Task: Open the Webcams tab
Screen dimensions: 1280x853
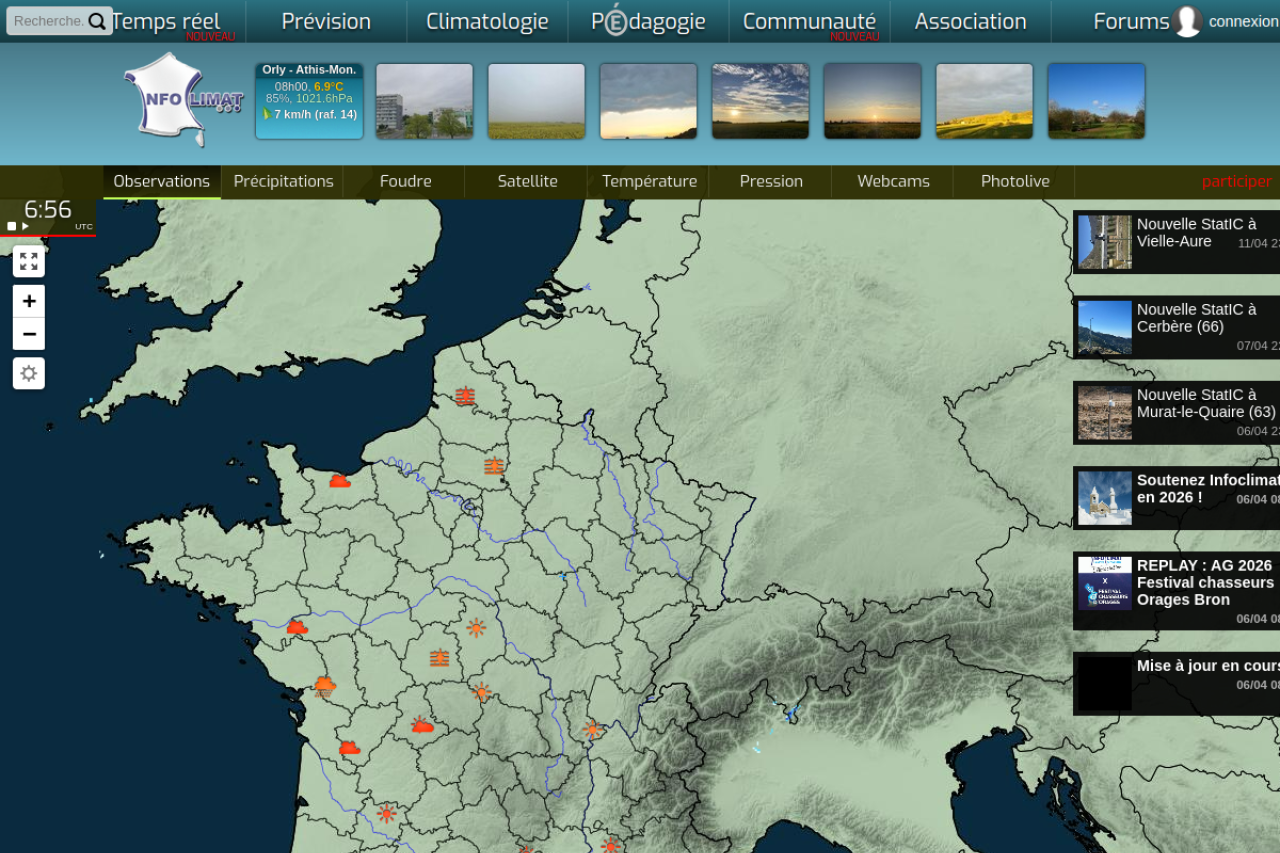Action: coord(893,181)
